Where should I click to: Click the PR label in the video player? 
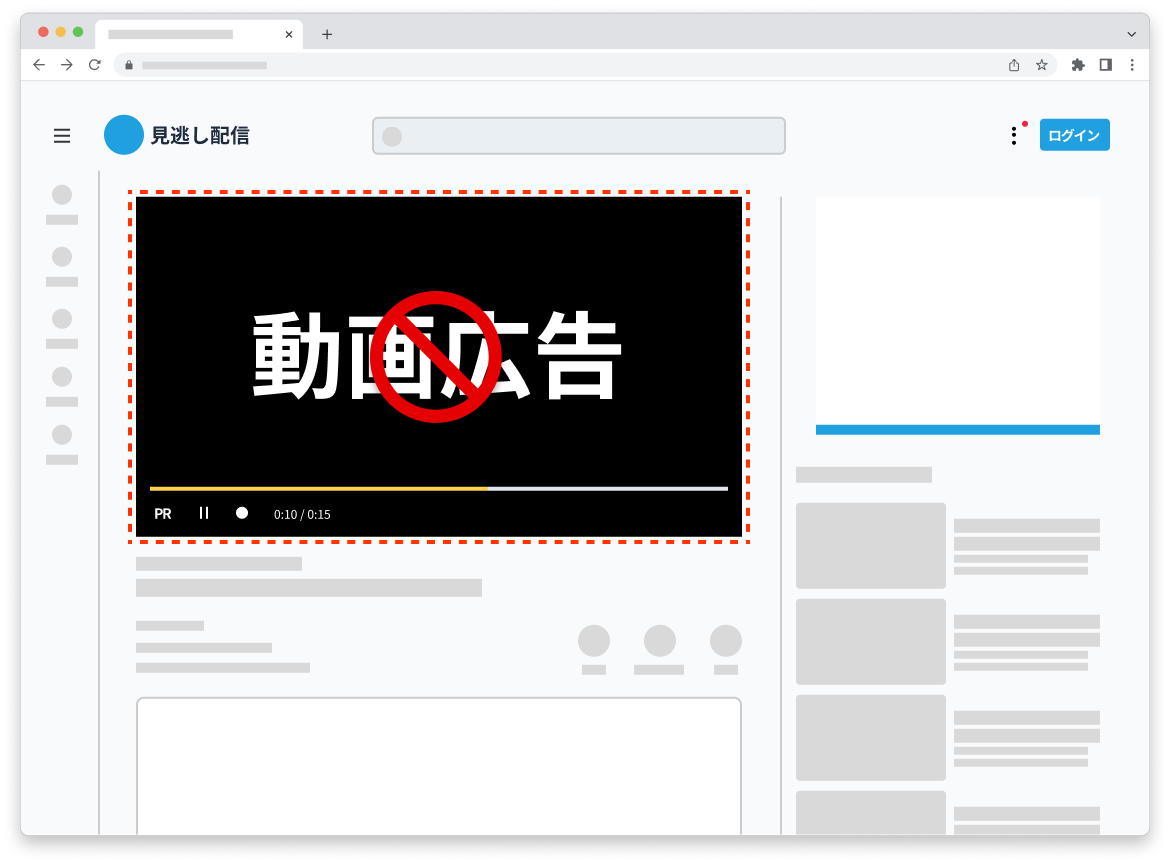pyautogui.click(x=163, y=513)
